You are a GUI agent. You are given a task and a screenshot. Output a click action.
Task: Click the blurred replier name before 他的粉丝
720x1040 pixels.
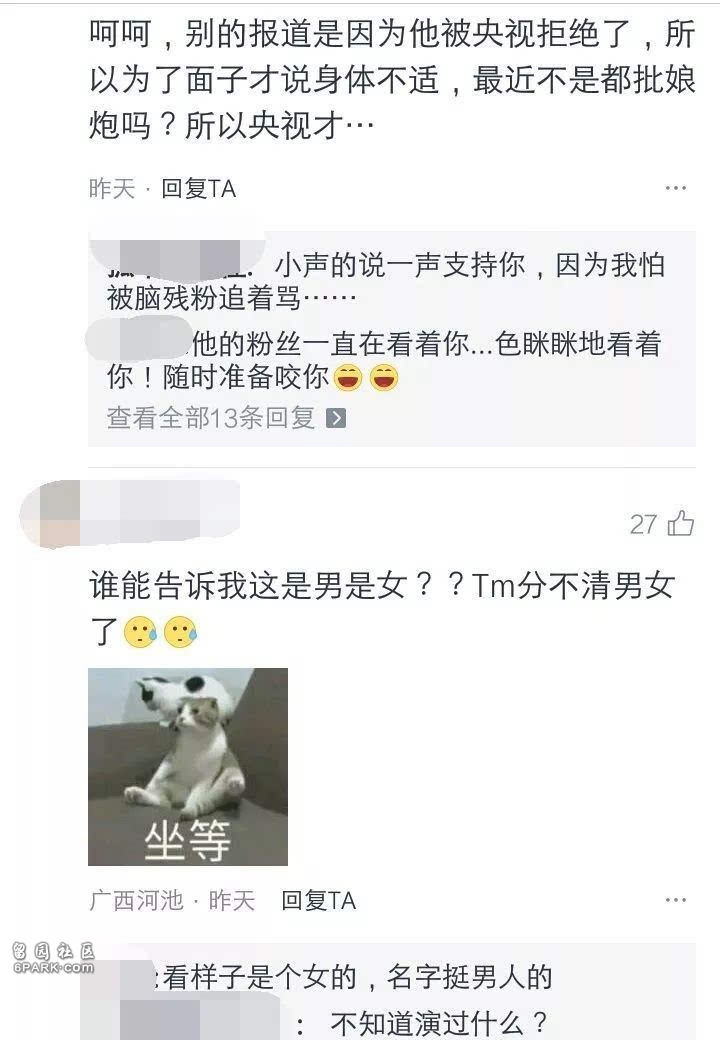(139, 339)
